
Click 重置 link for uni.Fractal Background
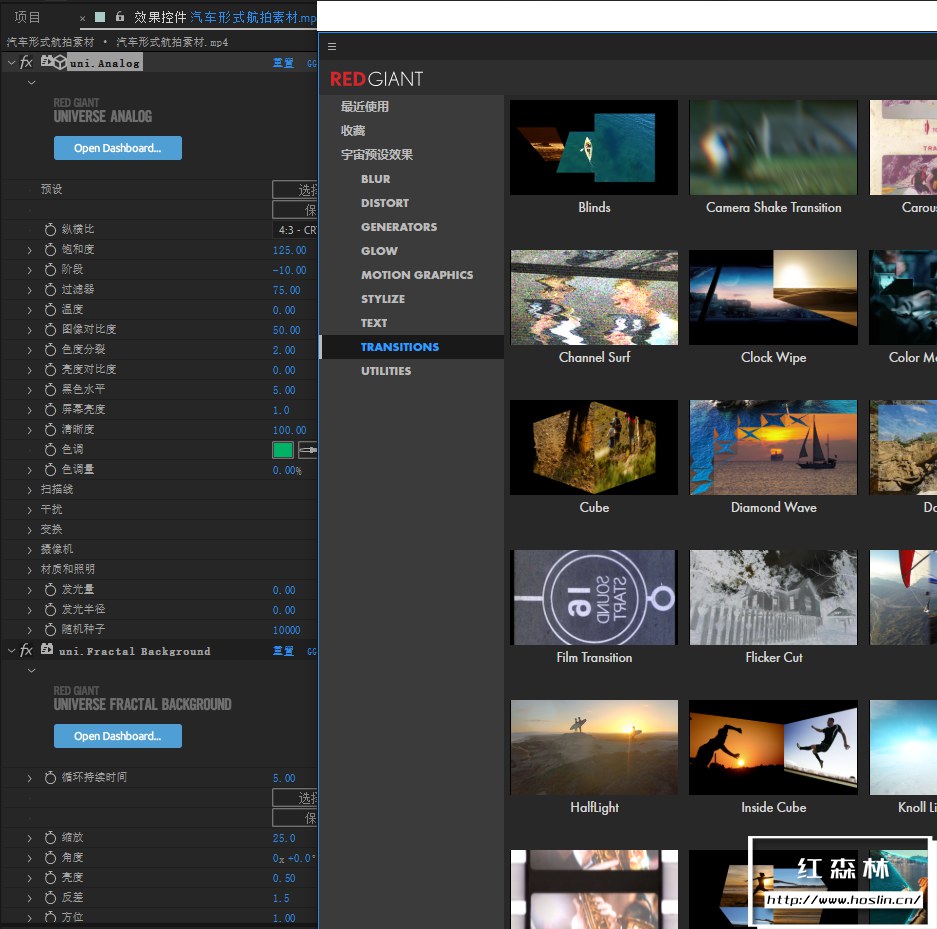(283, 651)
